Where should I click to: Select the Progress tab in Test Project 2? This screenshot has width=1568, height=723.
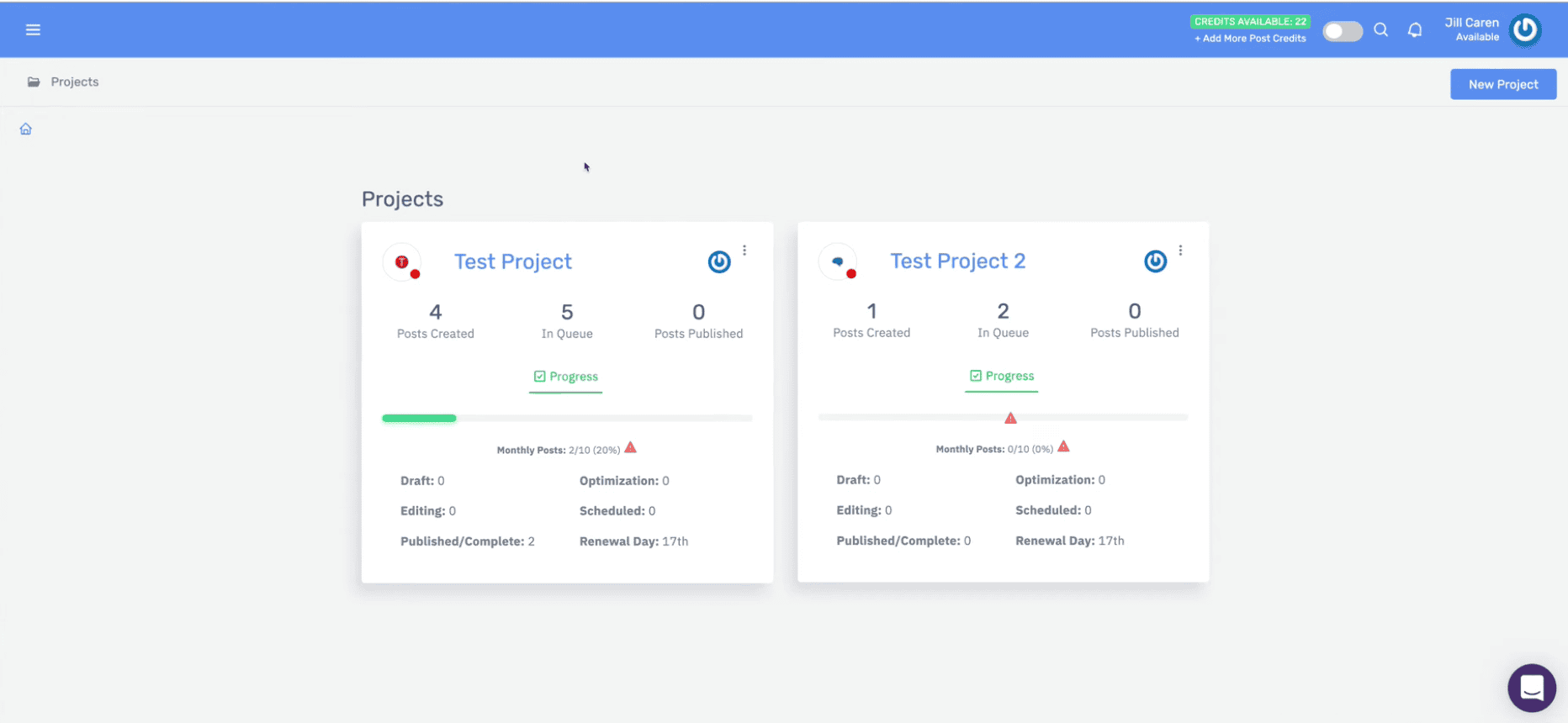[1001, 376]
